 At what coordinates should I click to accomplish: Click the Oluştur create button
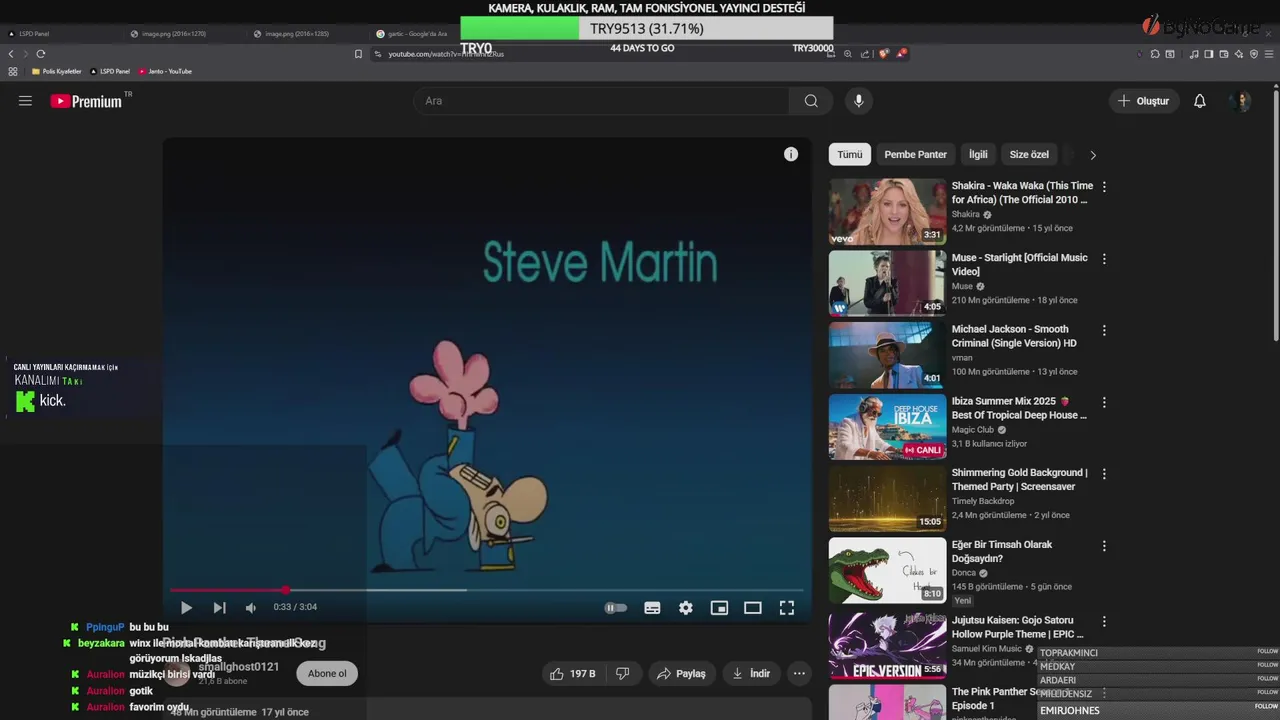[1144, 101]
